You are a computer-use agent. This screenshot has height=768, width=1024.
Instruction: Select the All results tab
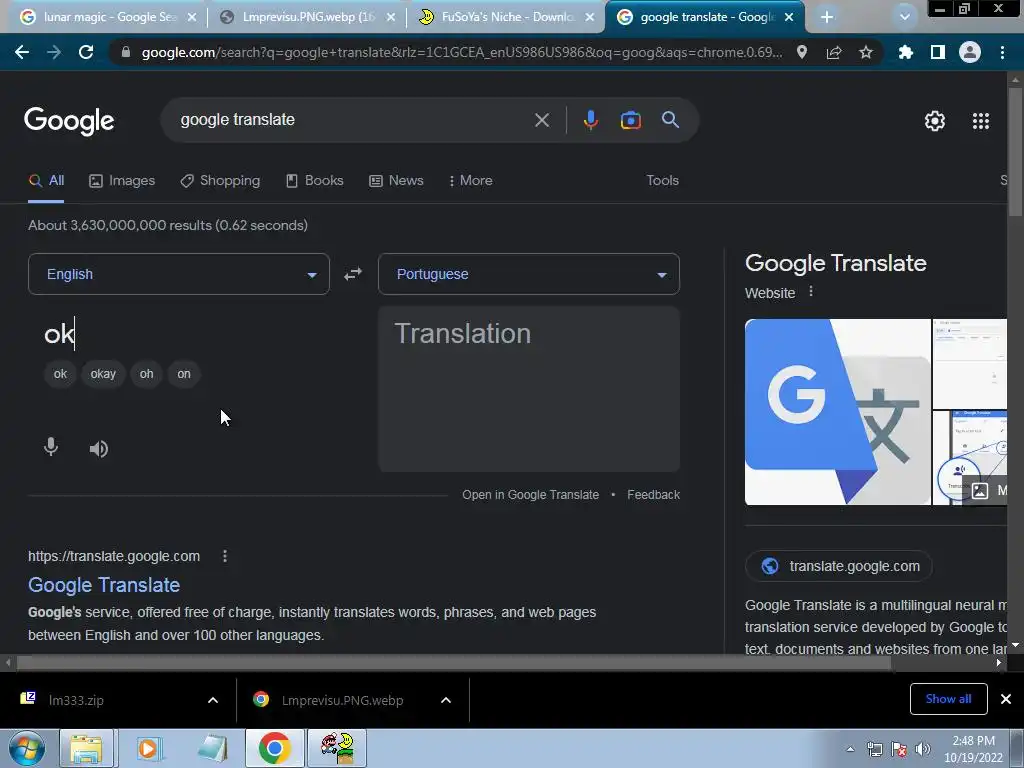(x=46, y=181)
